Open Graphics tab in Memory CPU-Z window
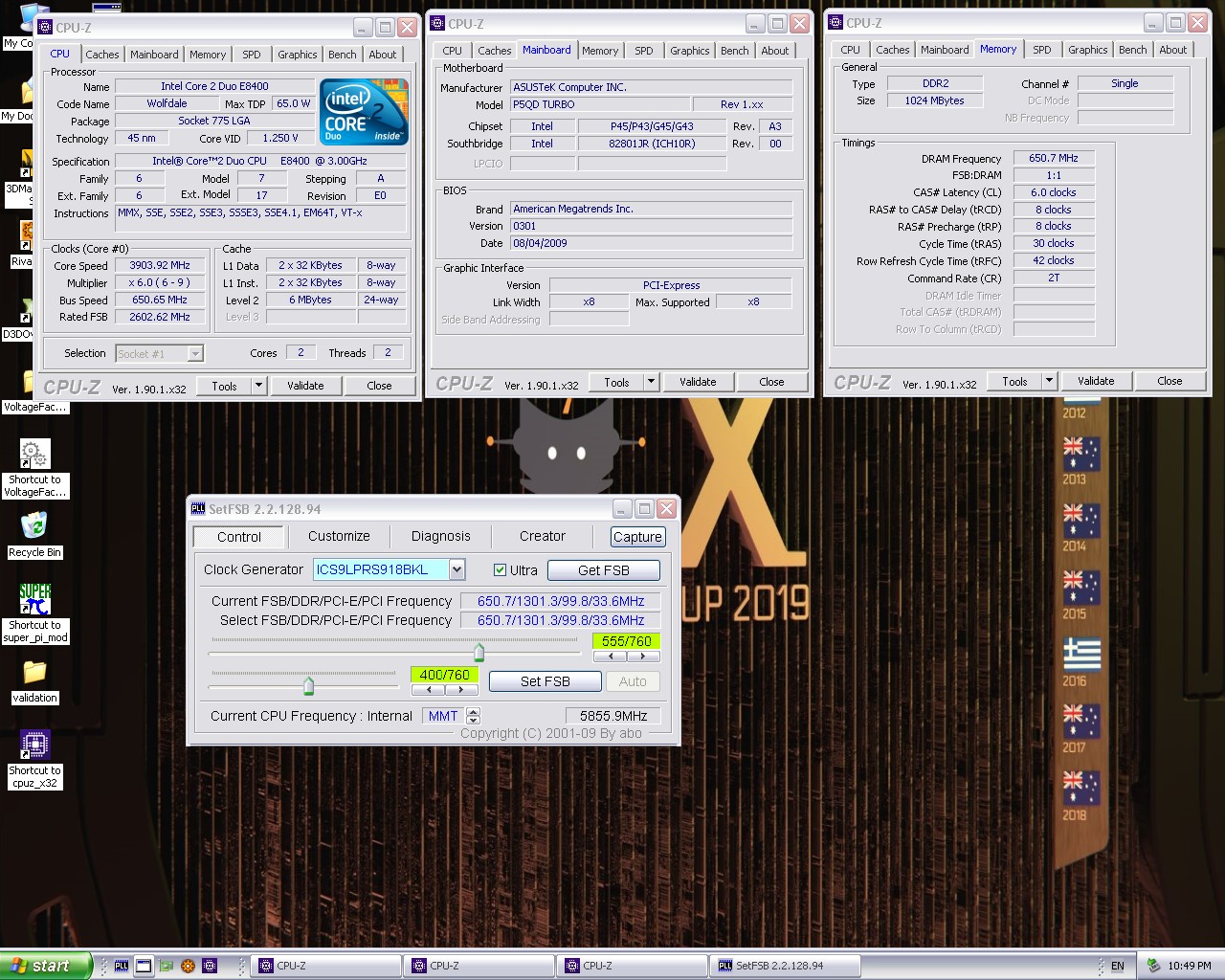This screenshot has height=980, width=1225. (1087, 50)
